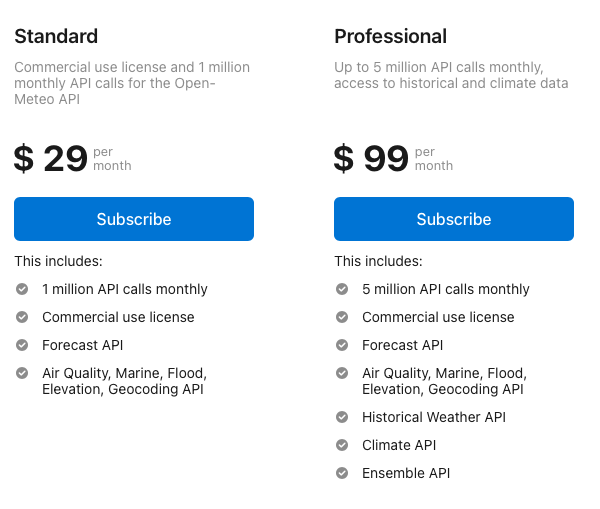Click checkmark icon next to Climate API
The image size is (600, 509).
tap(342, 445)
